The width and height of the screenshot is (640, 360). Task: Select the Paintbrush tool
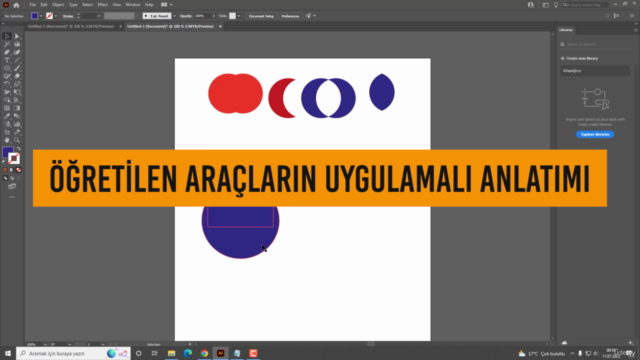coord(17,68)
